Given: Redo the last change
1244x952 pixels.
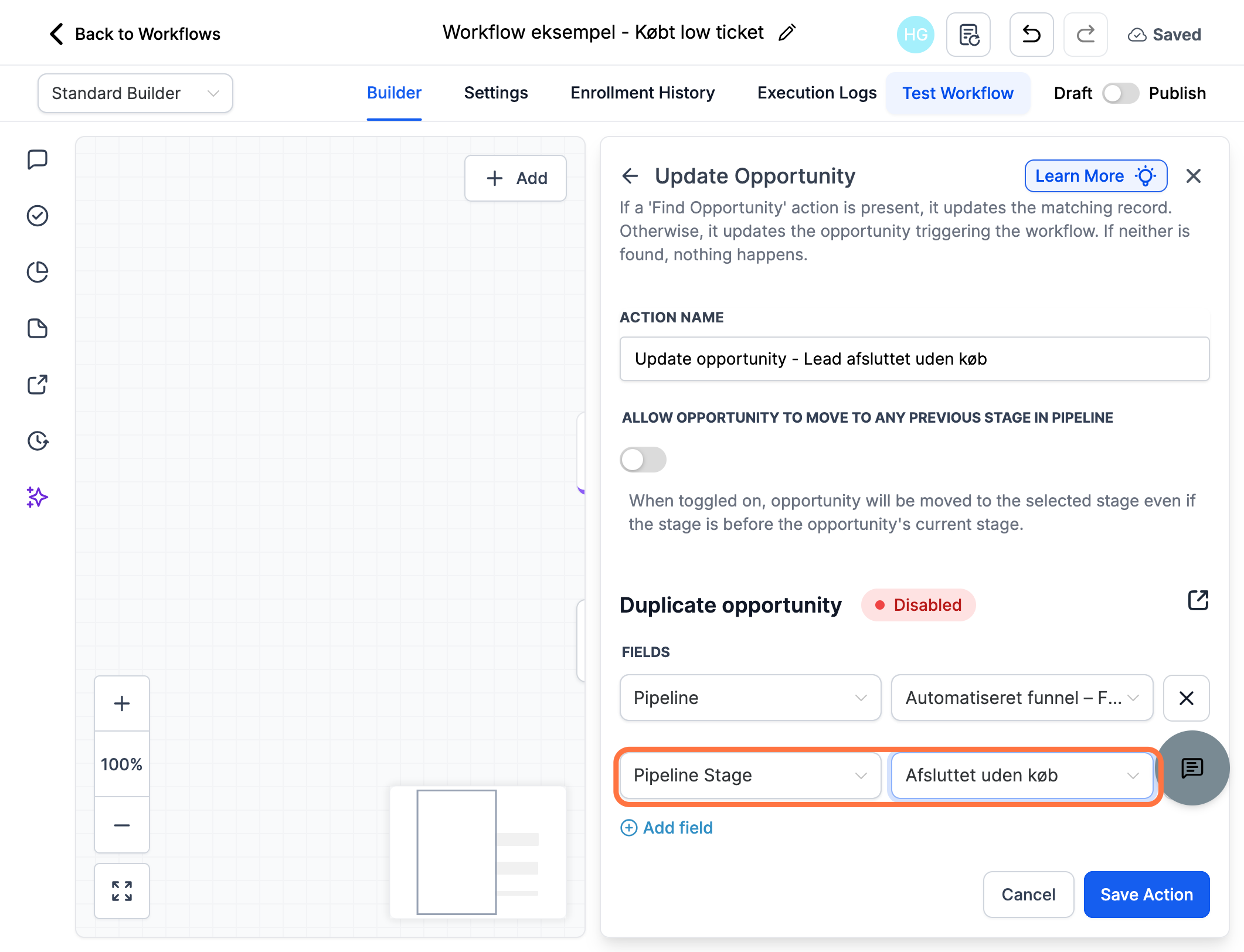Looking at the screenshot, I should click(x=1085, y=35).
